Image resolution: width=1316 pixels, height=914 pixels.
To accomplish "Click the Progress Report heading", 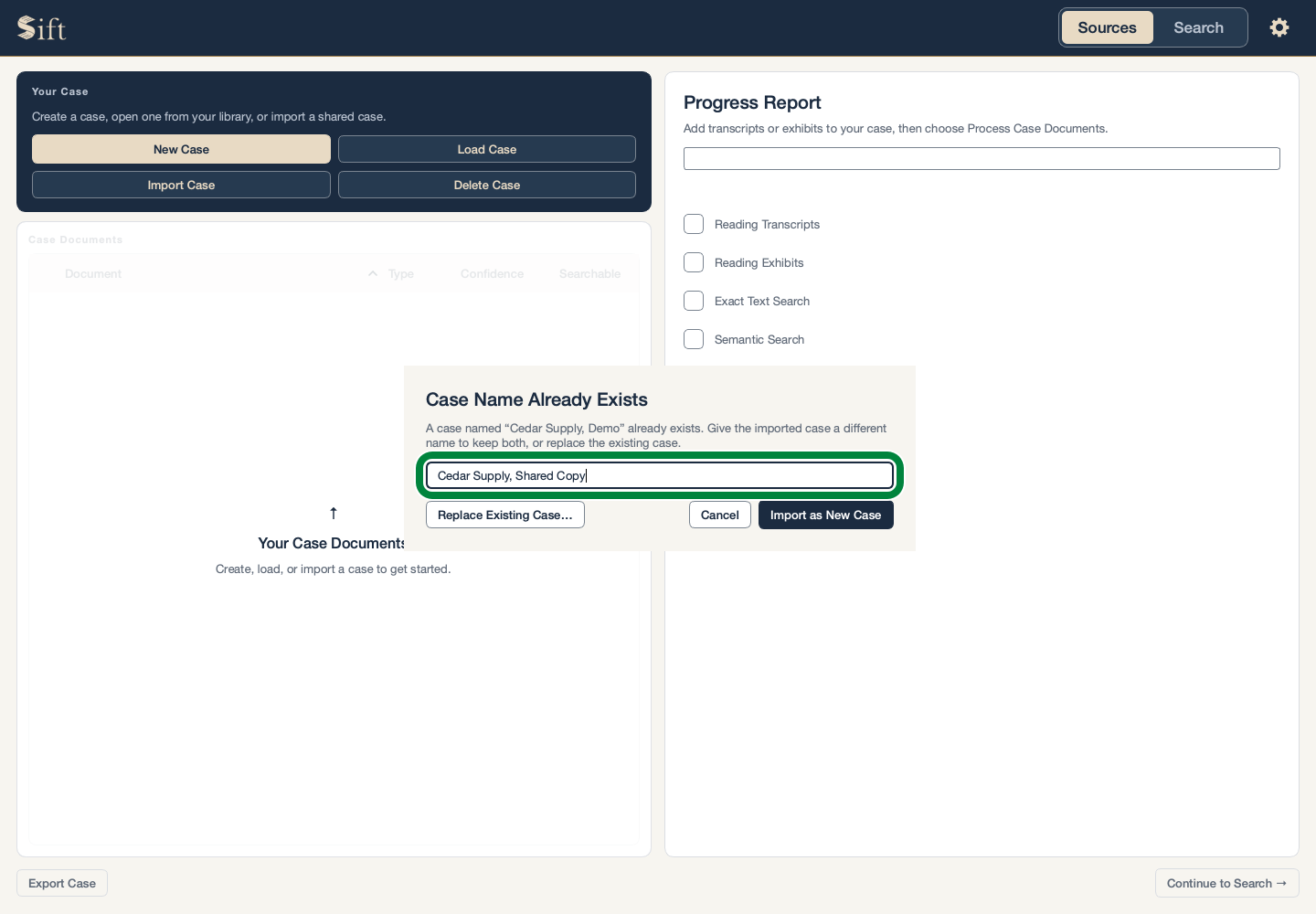I will click(x=752, y=102).
